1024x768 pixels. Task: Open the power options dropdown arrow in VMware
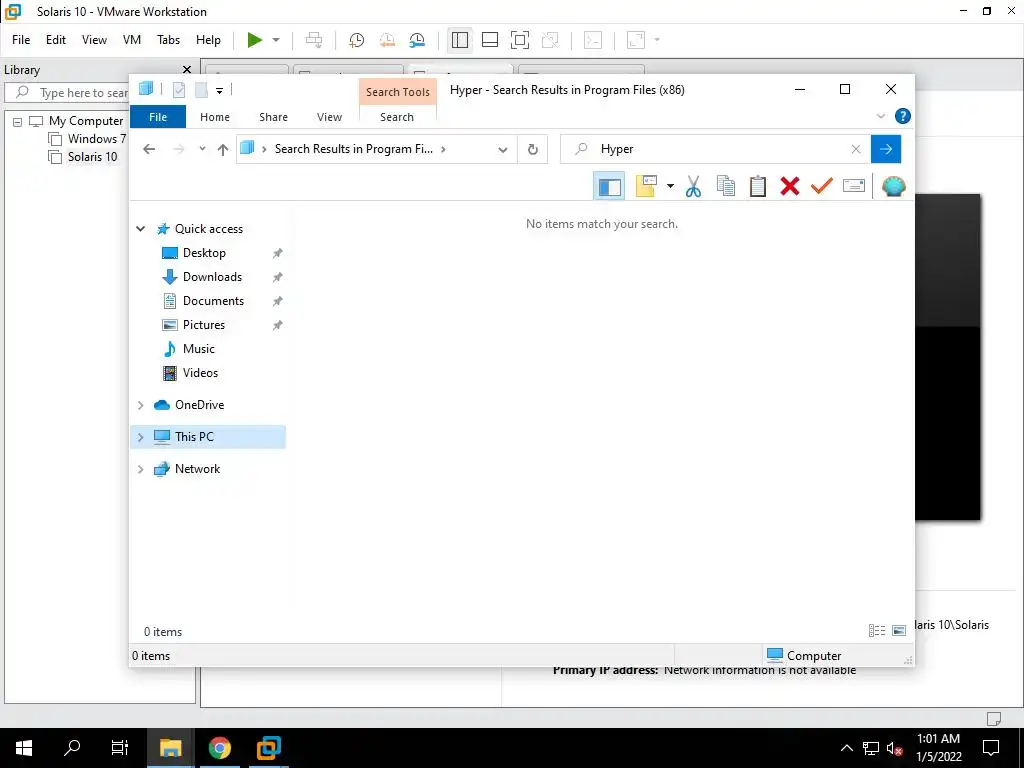[276, 40]
